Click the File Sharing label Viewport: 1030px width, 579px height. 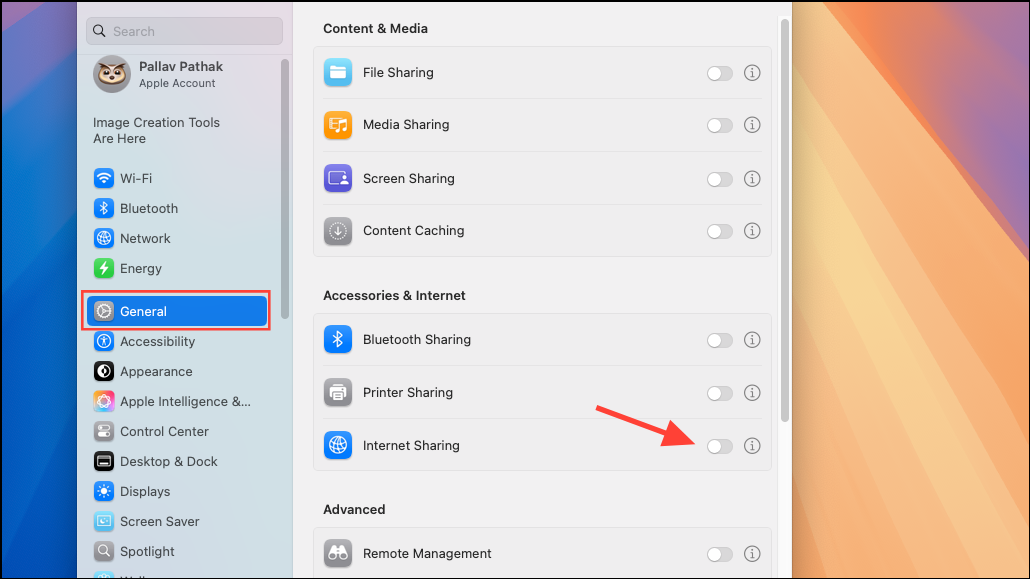[398, 72]
